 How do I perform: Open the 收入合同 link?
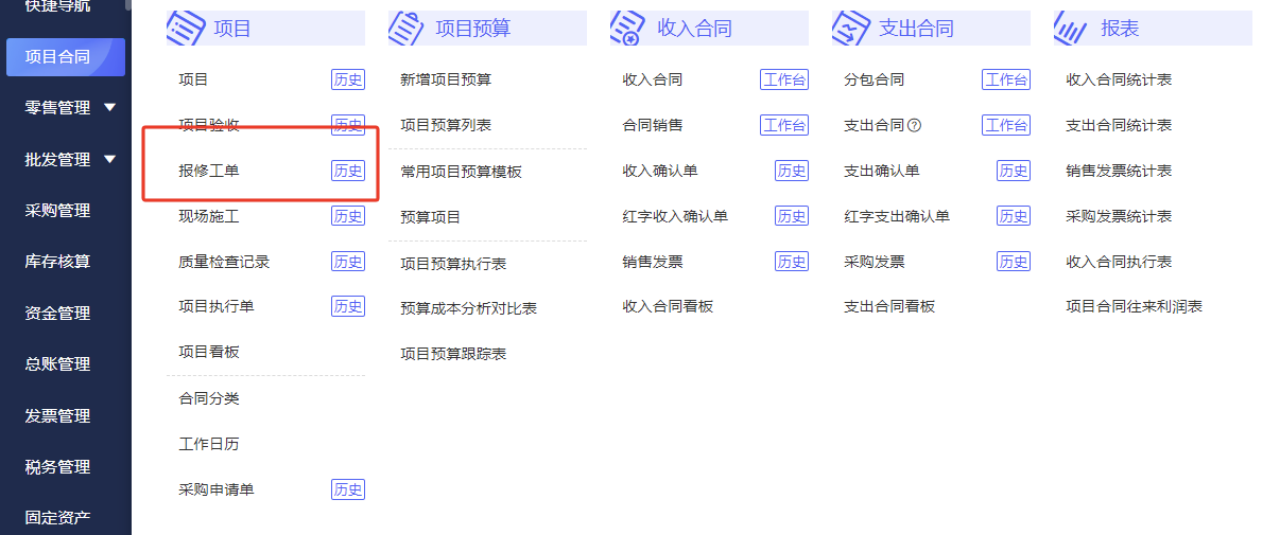point(652,80)
